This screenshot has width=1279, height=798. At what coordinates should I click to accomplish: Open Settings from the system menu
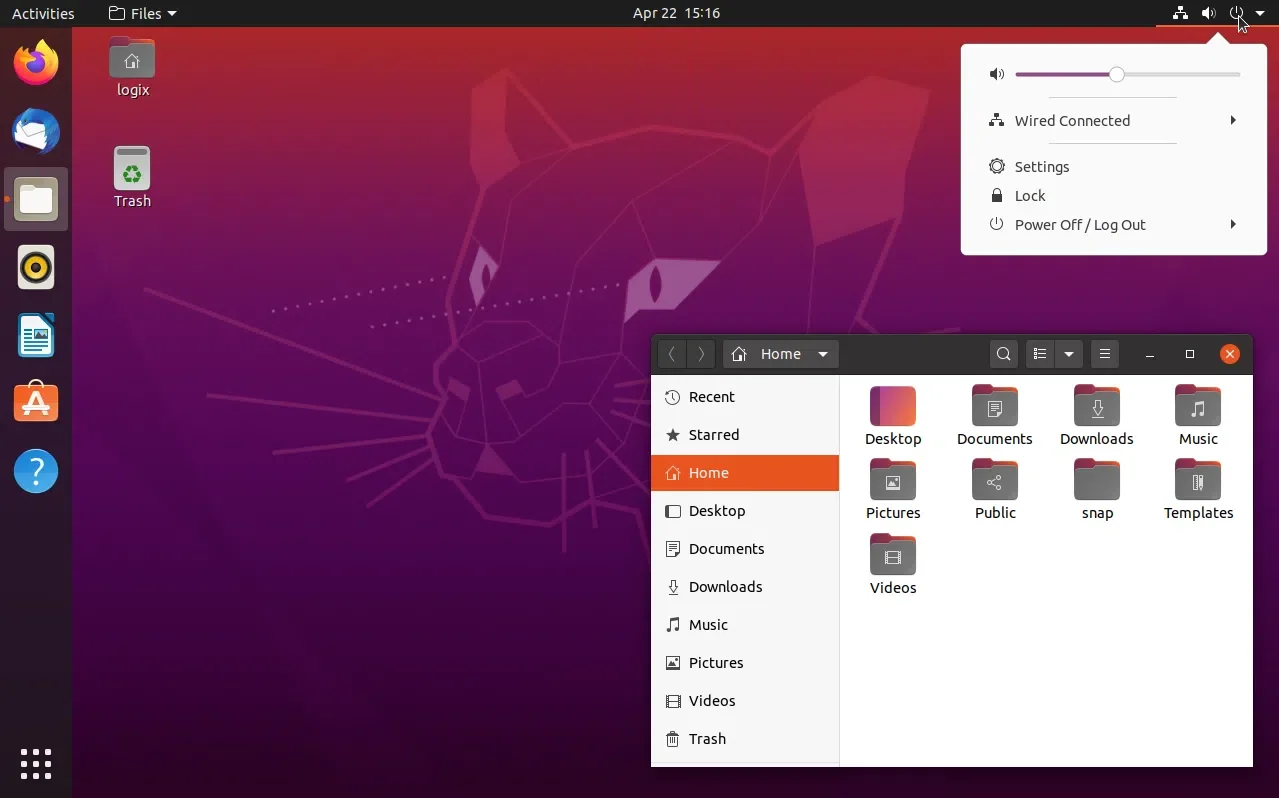click(1114, 167)
